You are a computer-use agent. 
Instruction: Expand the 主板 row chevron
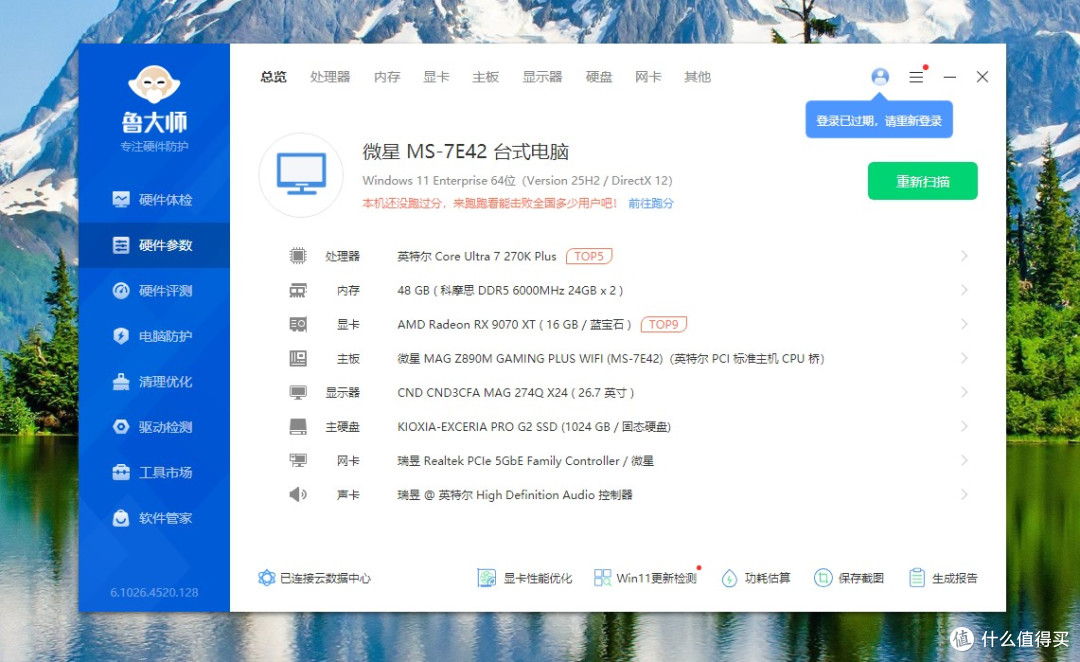click(964, 358)
